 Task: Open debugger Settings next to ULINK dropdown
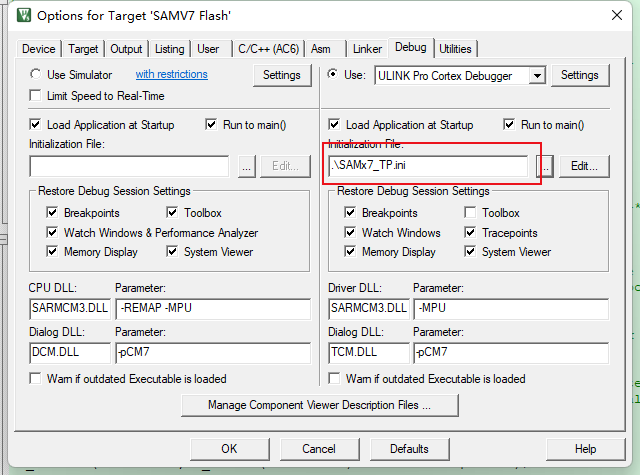(x=579, y=75)
